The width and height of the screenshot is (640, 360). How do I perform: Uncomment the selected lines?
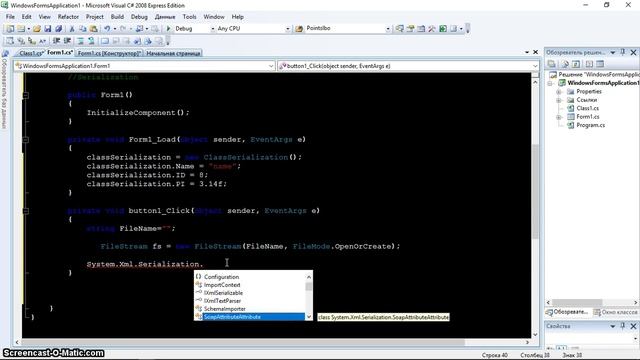pyautogui.click(x=91, y=41)
